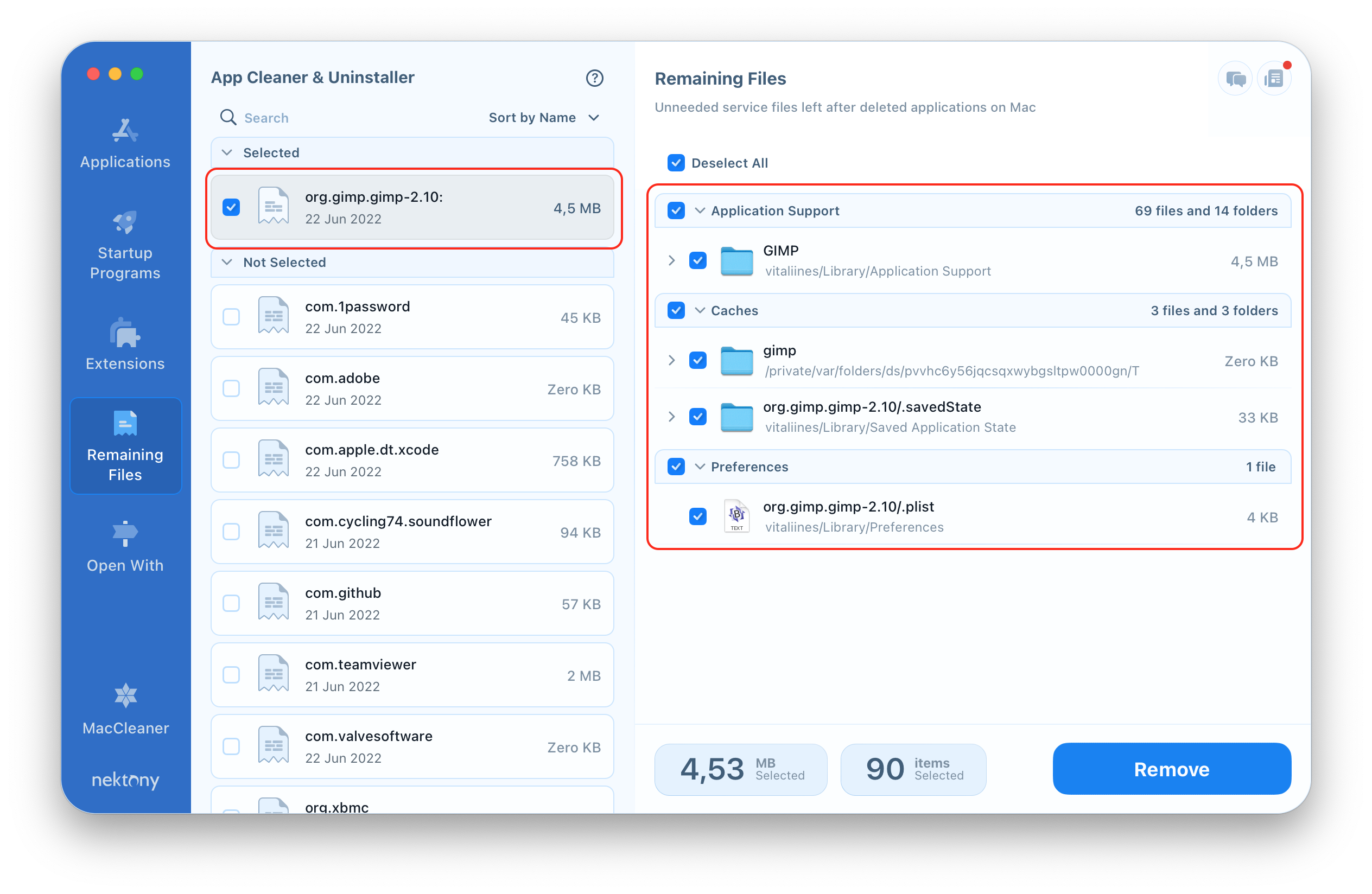Image resolution: width=1372 pixels, height=894 pixels.
Task: Click the Remaining Files tab label
Action: (124, 461)
